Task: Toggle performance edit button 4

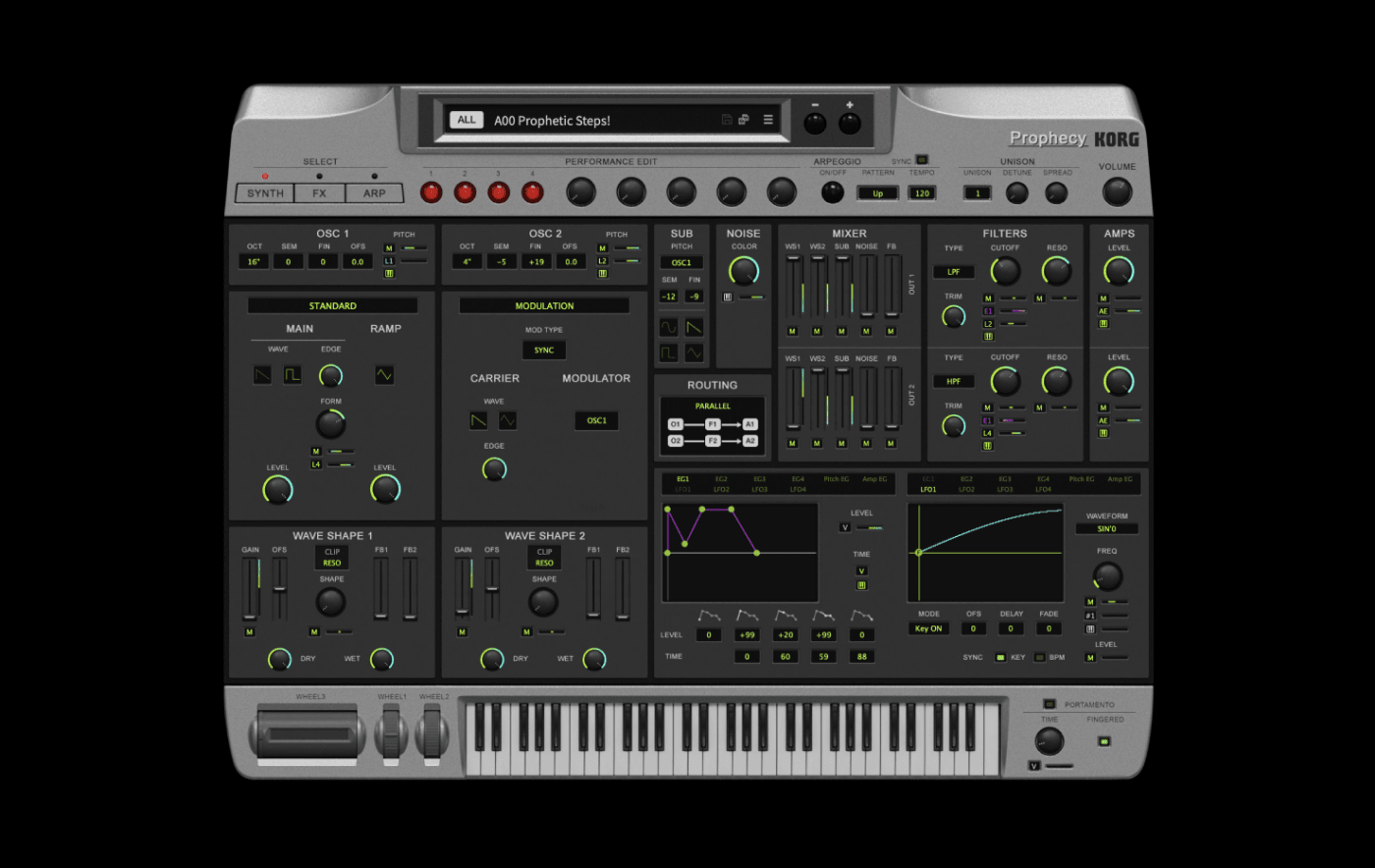Action: point(532,192)
